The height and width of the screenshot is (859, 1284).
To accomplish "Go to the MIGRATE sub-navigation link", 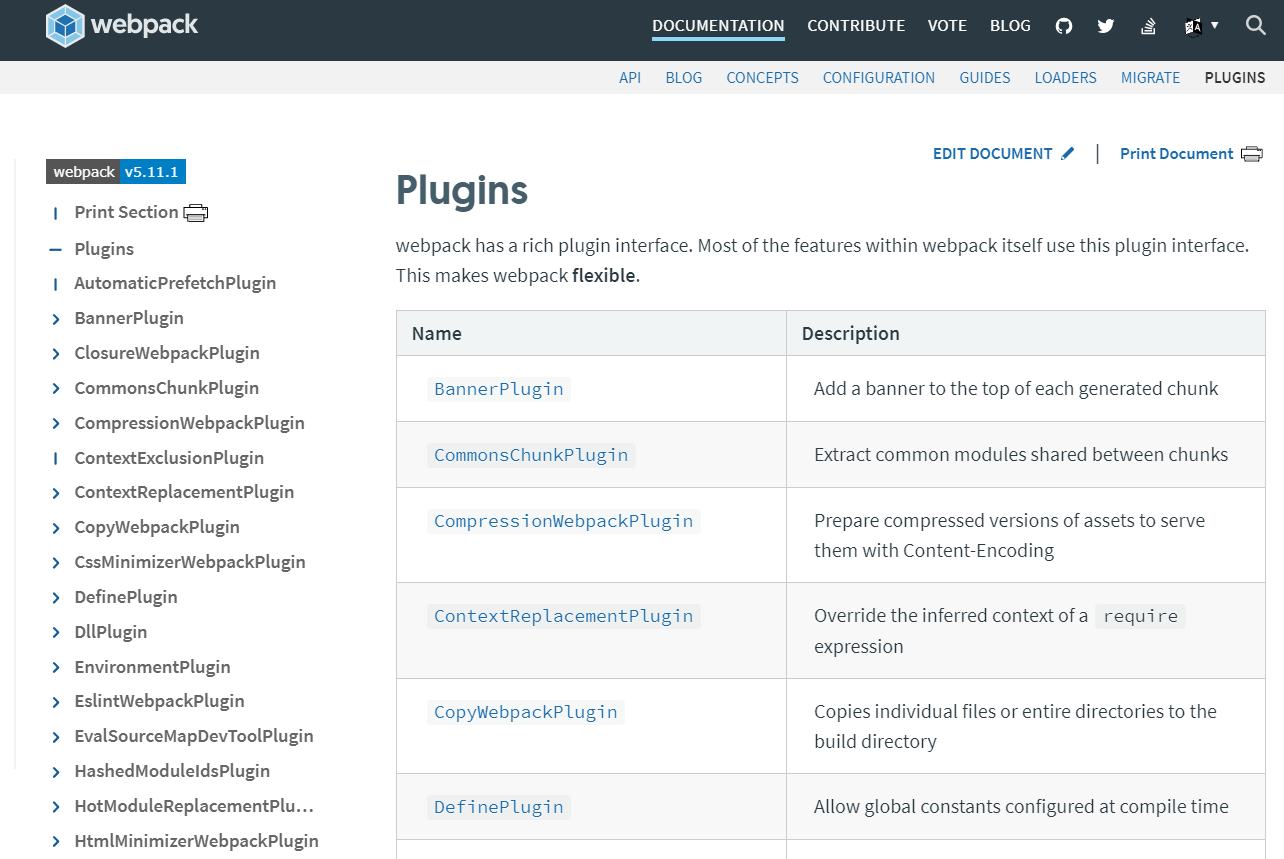I will pyautogui.click(x=1150, y=77).
